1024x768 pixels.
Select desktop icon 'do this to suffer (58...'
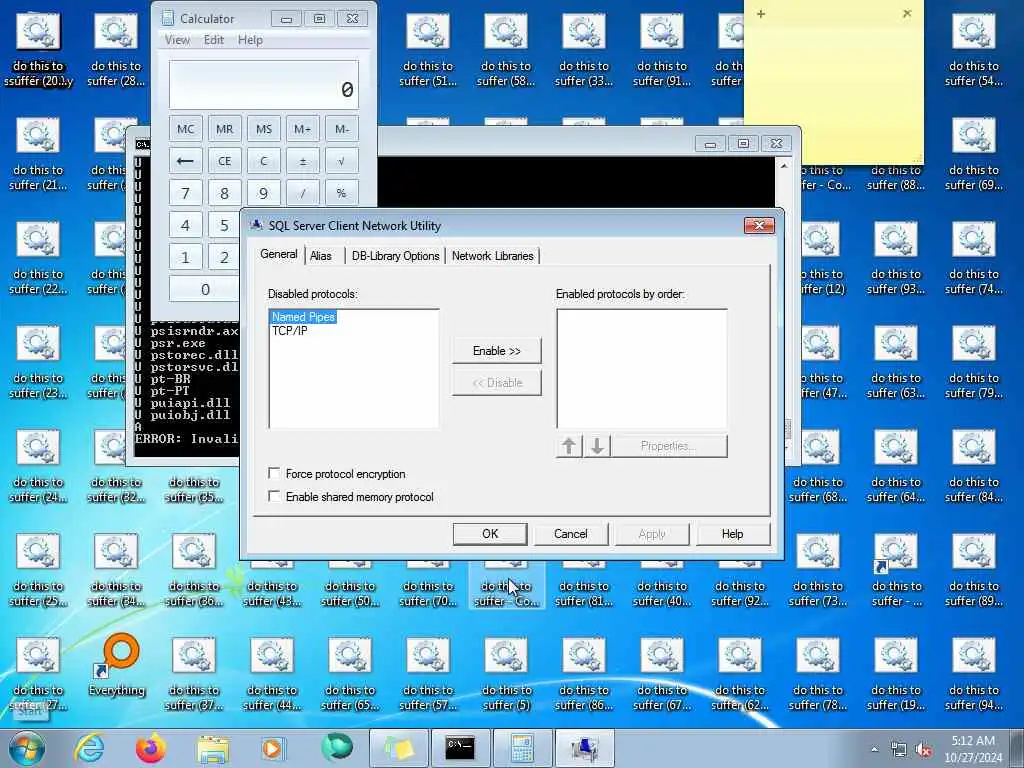coord(505,51)
